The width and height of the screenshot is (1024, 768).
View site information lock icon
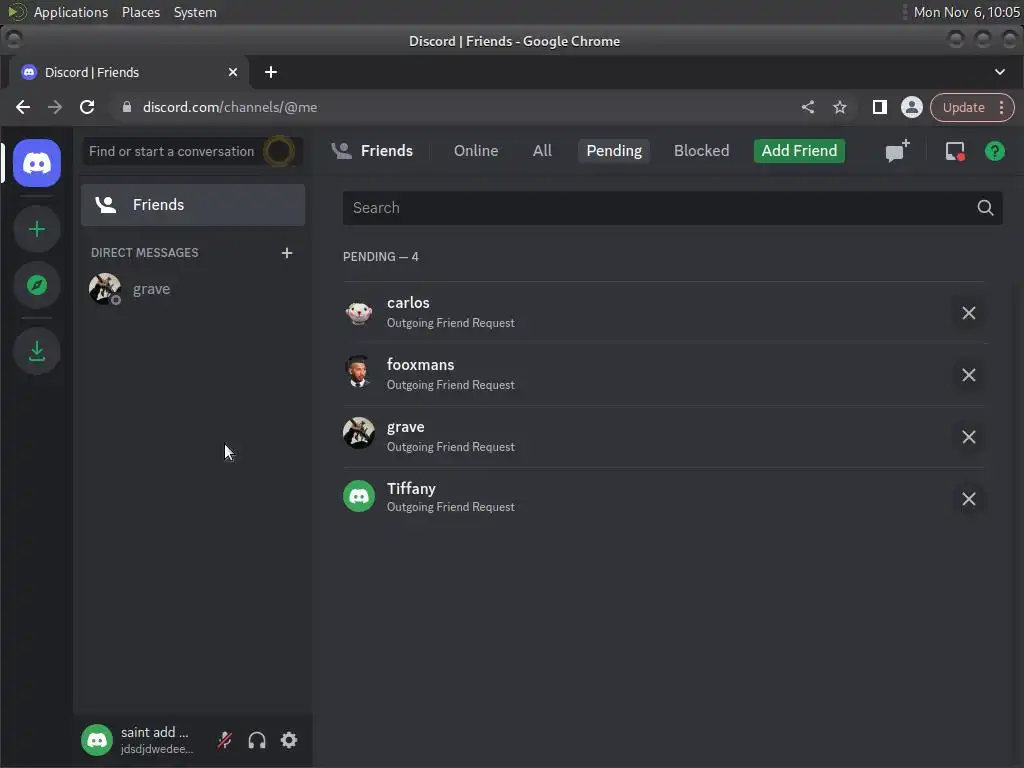127,107
